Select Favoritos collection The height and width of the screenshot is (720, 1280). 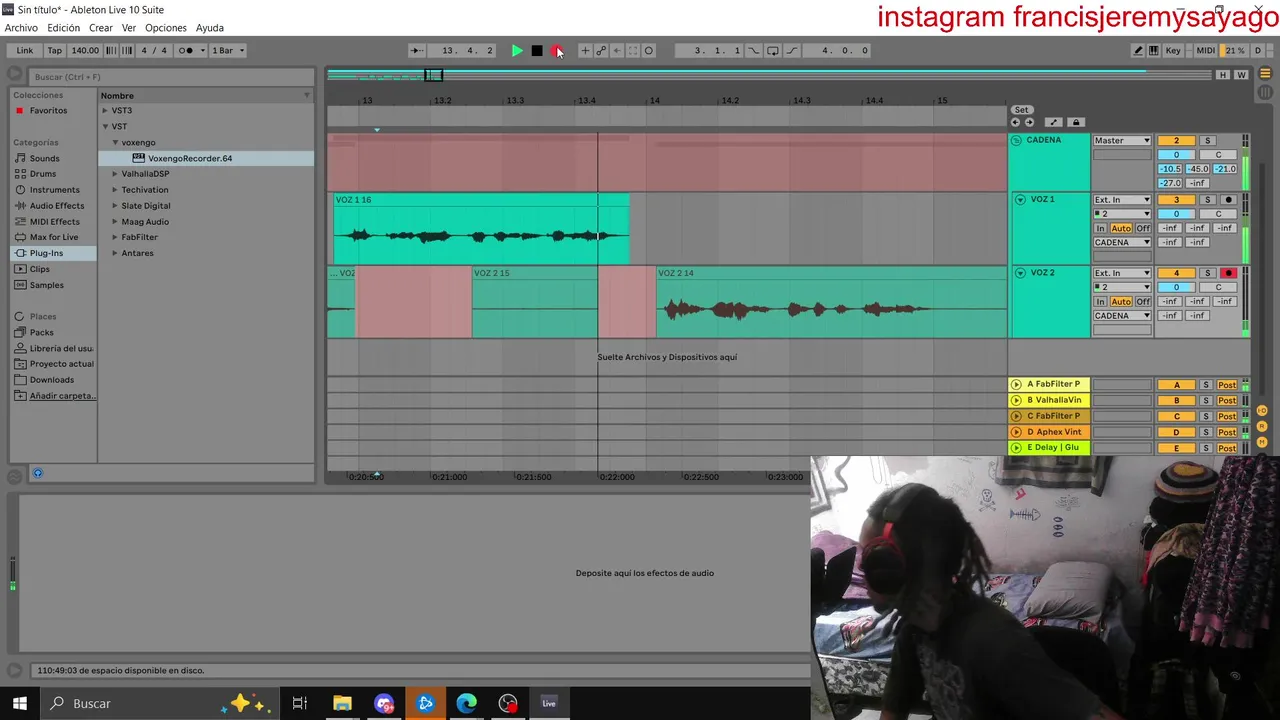[x=48, y=111]
